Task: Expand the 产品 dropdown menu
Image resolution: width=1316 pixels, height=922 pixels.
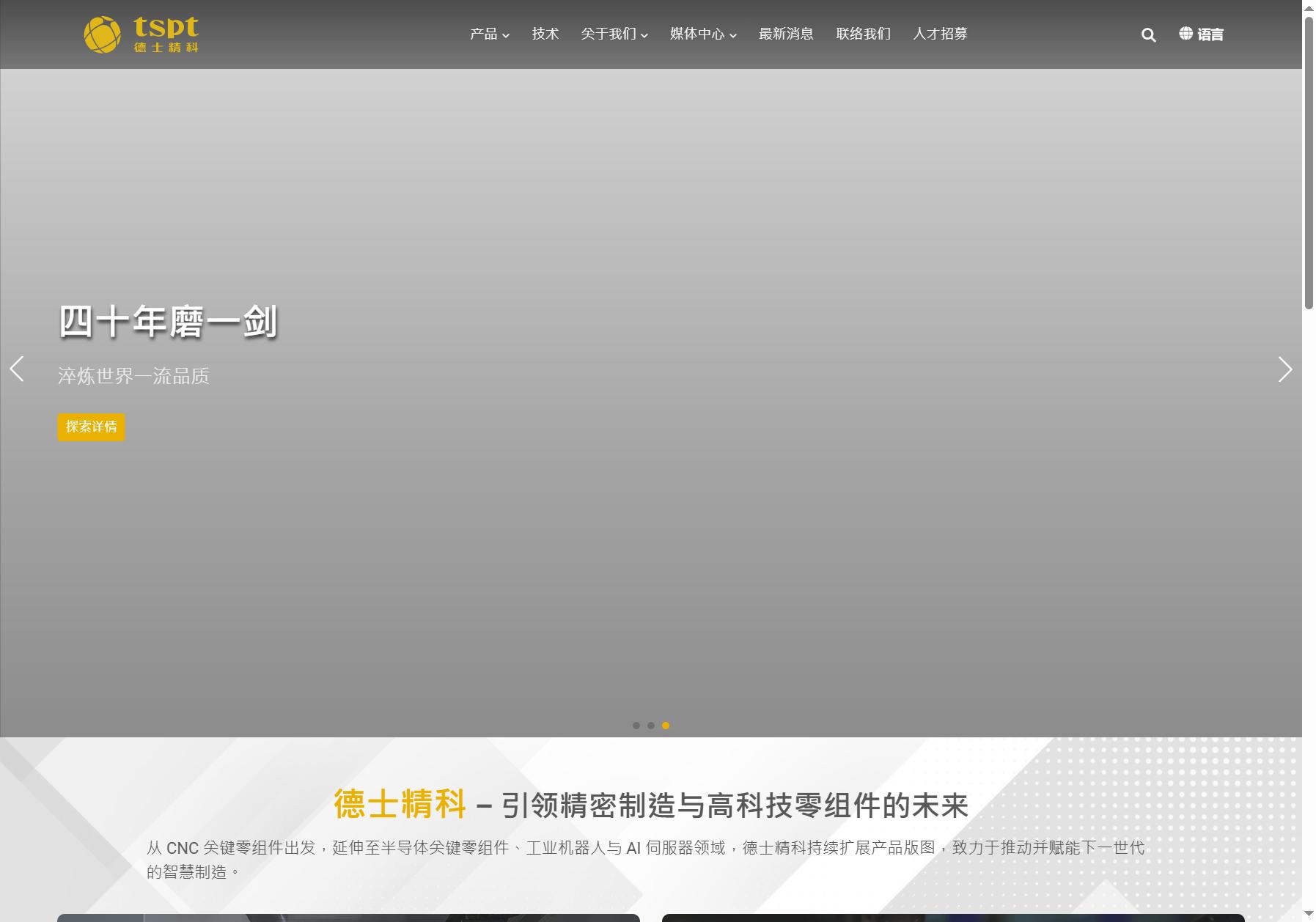Action: (490, 34)
